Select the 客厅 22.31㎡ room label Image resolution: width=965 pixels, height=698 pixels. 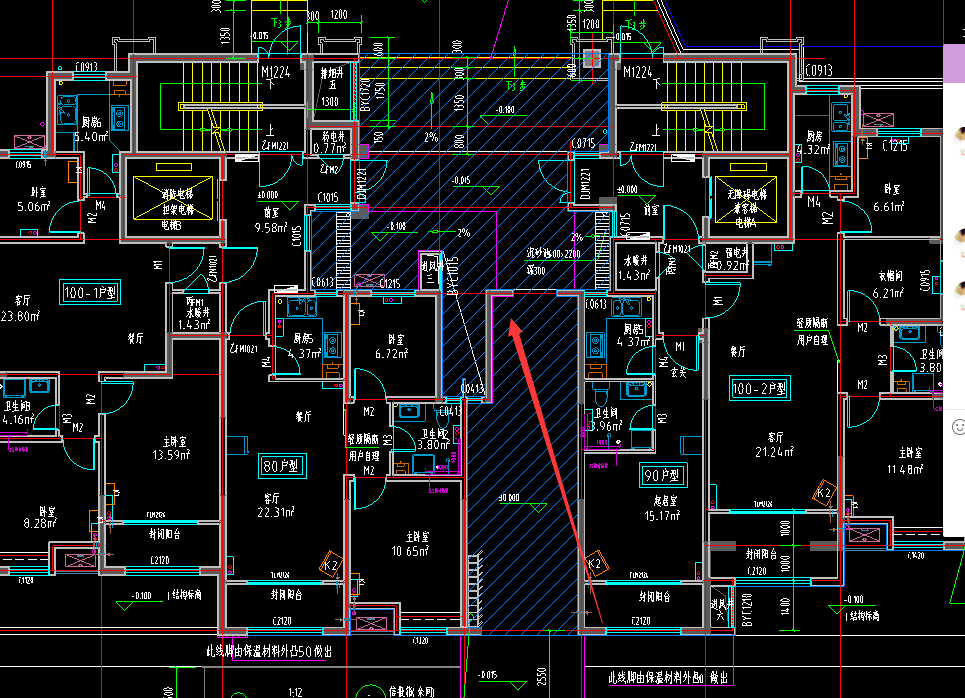(276, 505)
